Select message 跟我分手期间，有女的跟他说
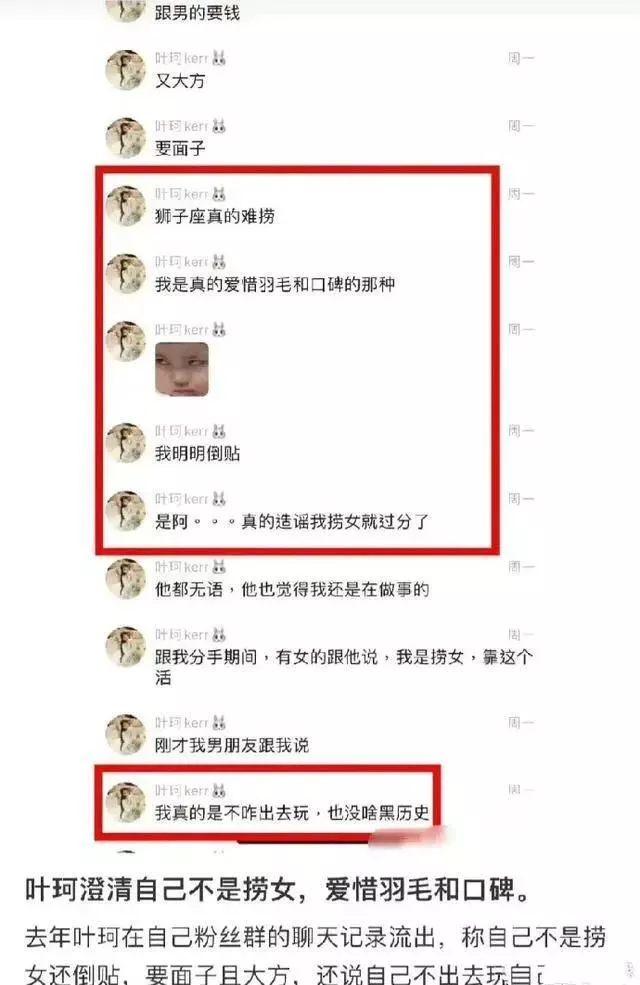Viewport: 640px width, 985px height. [x=344, y=667]
